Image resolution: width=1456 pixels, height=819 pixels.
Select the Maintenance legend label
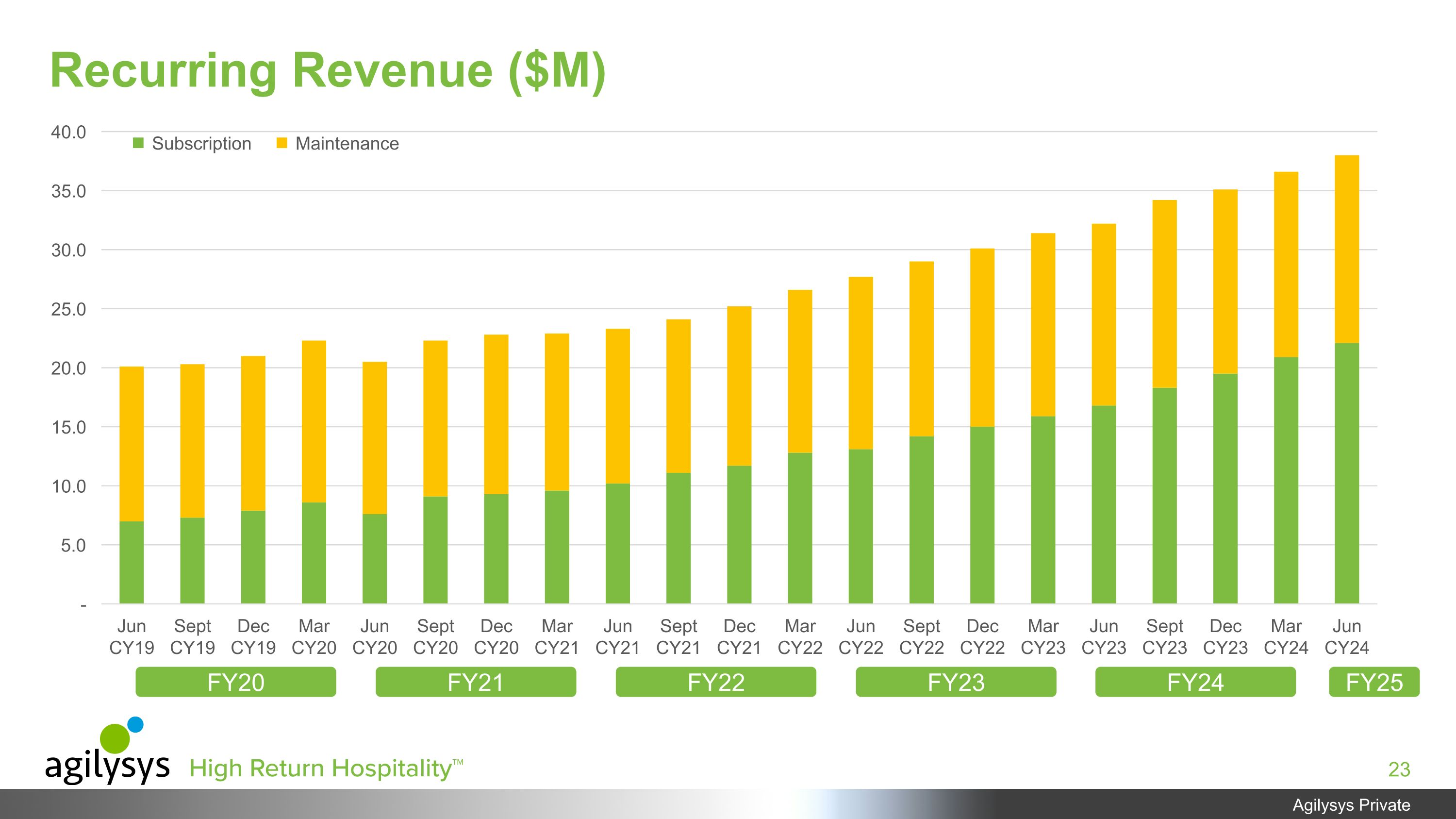[347, 144]
